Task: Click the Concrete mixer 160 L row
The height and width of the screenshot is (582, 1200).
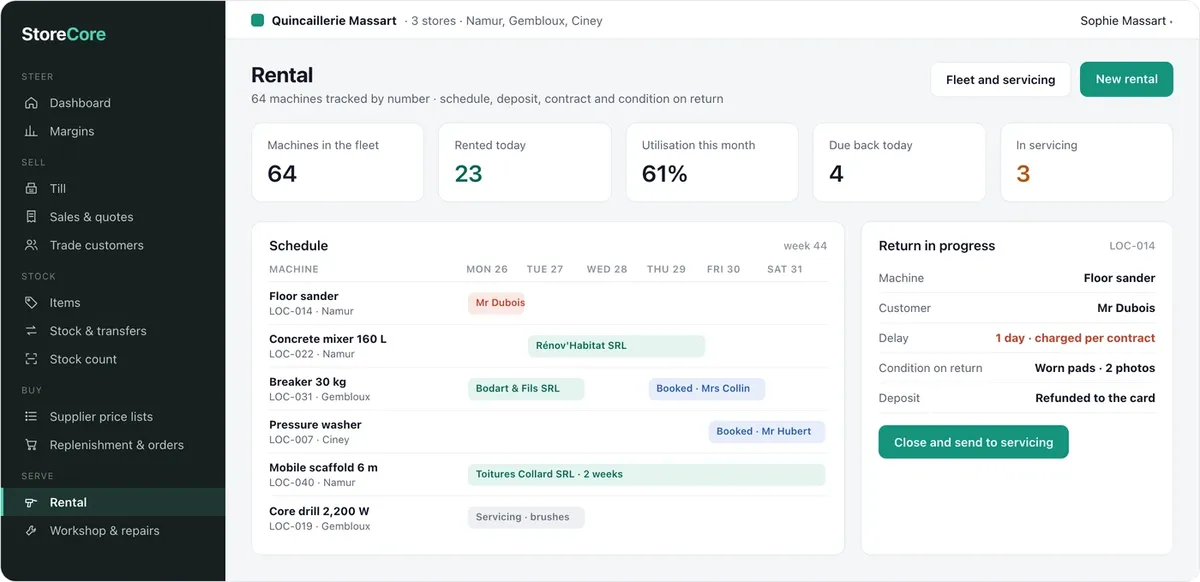Action: pyautogui.click(x=548, y=346)
